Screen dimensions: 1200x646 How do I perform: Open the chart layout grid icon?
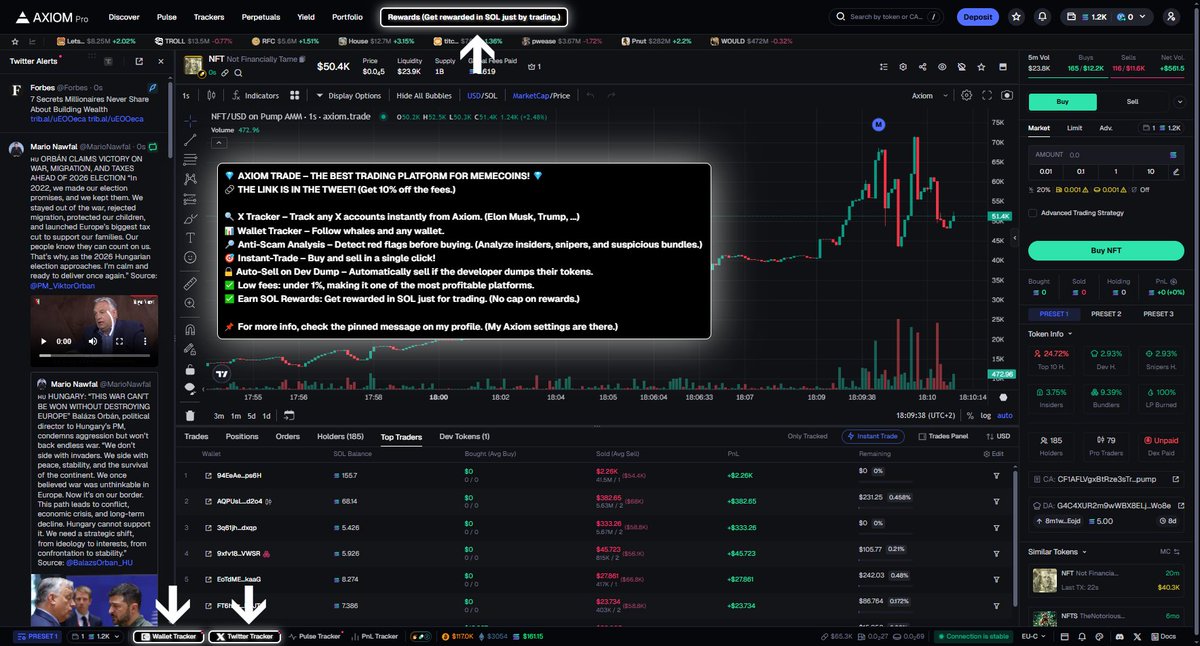(x=295, y=96)
